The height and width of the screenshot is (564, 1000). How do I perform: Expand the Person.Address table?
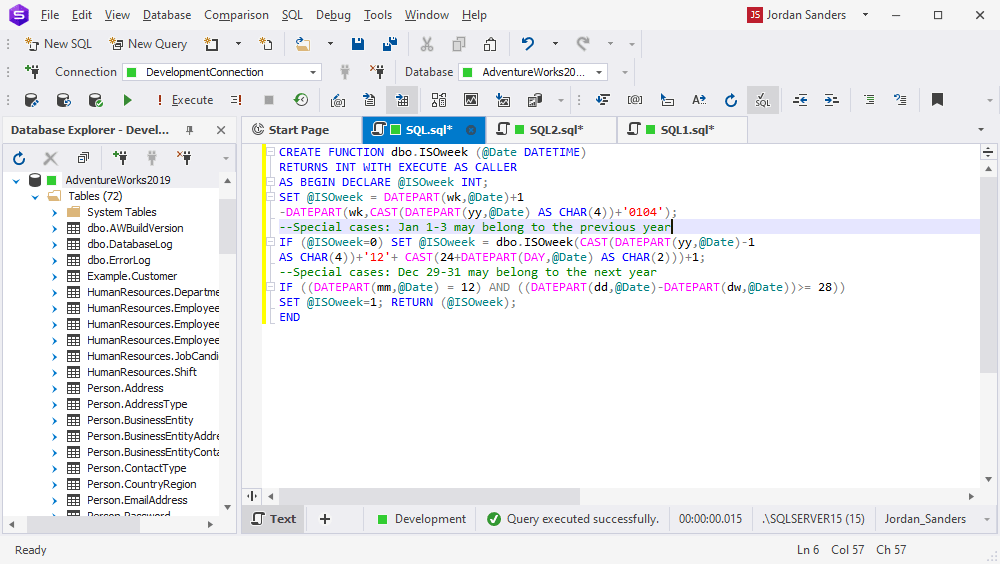coord(54,389)
